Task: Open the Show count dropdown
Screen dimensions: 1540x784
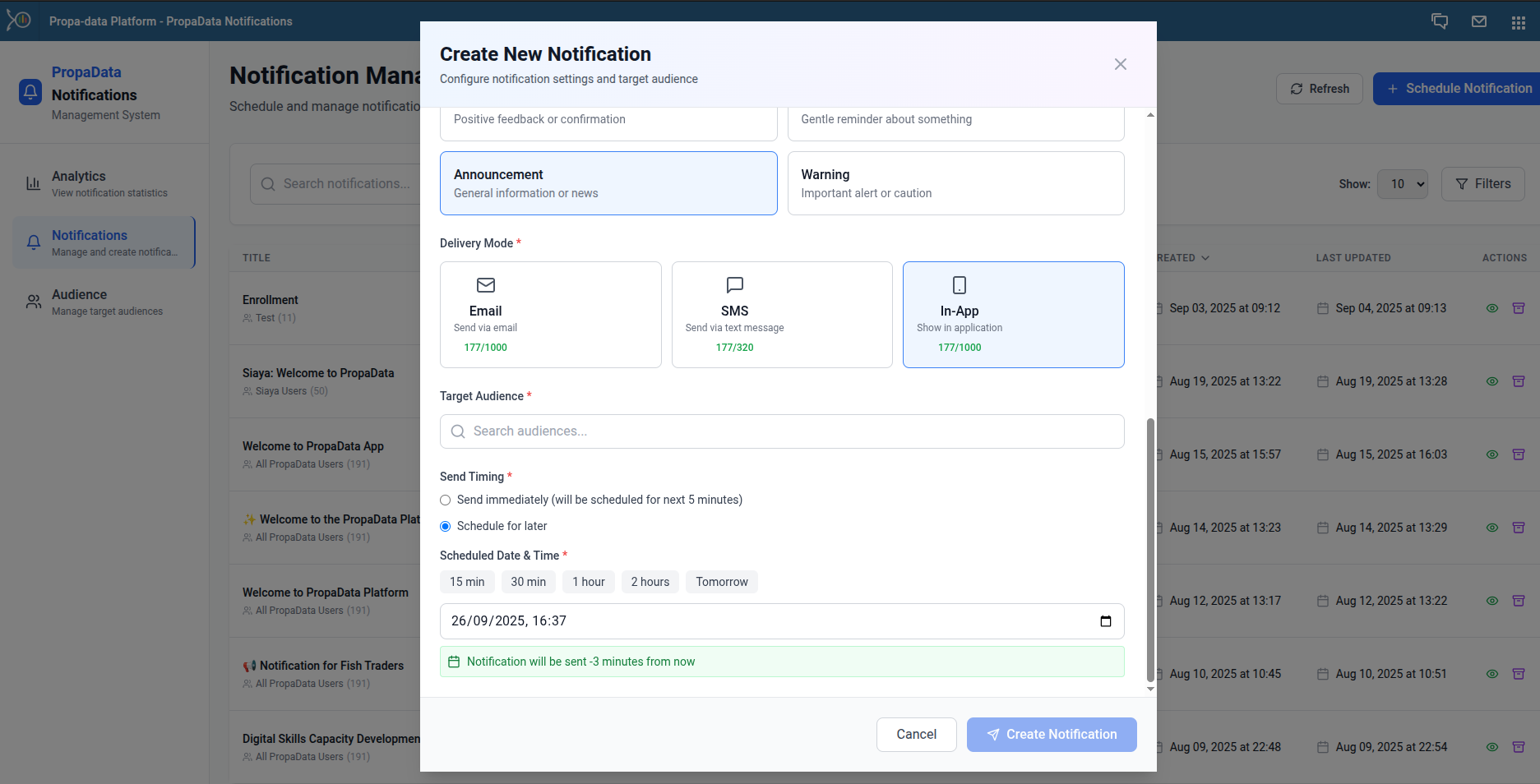Action: [x=1403, y=184]
